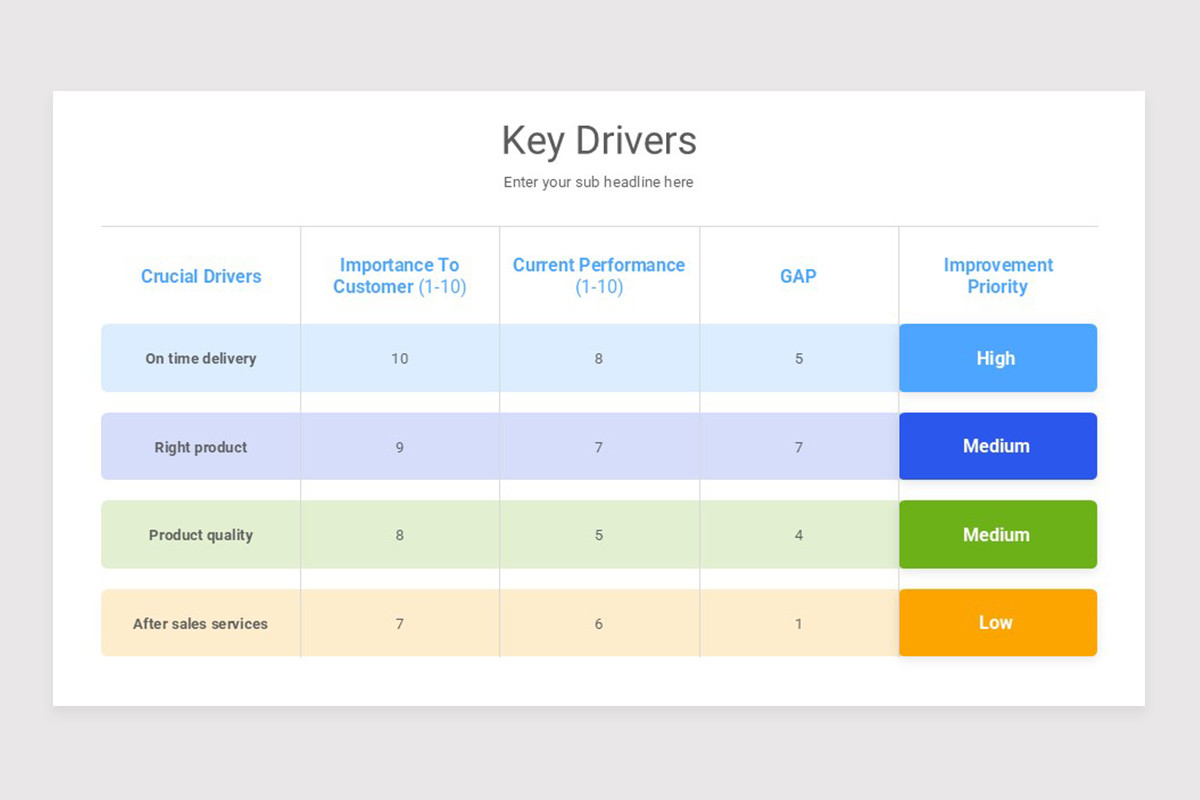Click the Current Performance header
The height and width of the screenshot is (800, 1200).
pyautogui.click(x=598, y=276)
